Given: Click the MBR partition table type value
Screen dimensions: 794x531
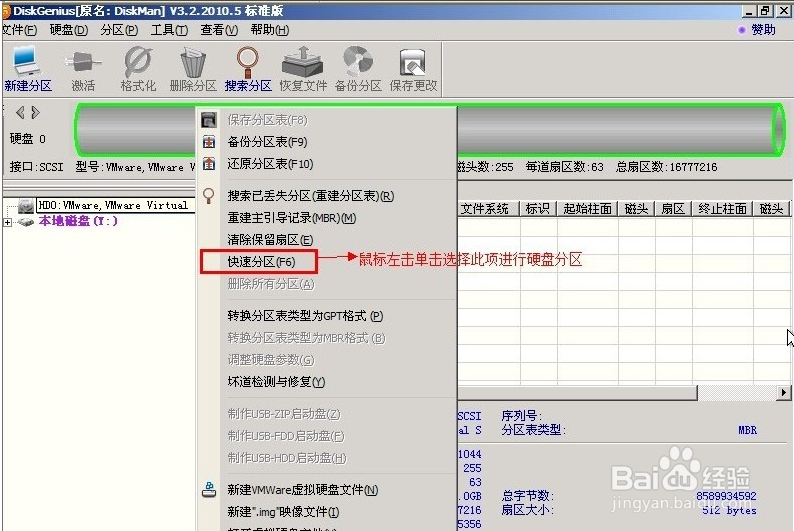Looking at the screenshot, I should (747, 430).
